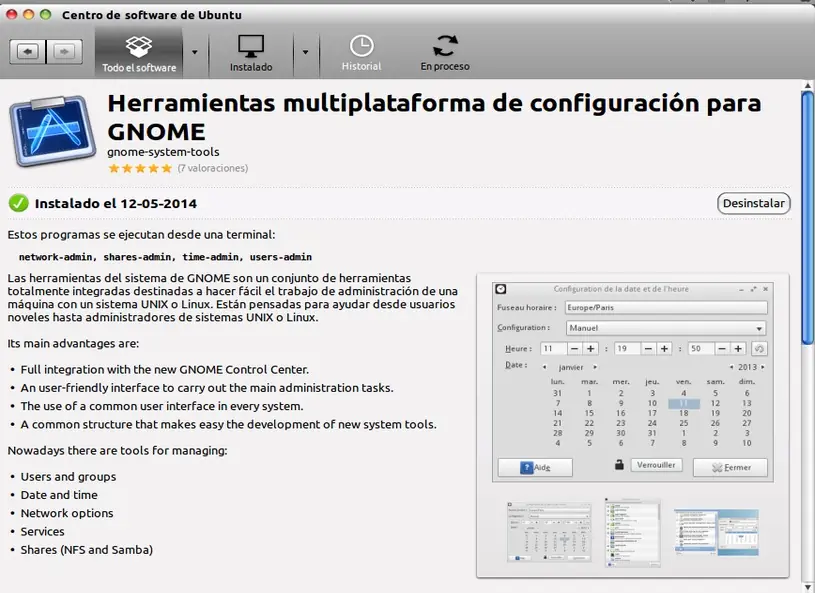Show the En proceso view
The height and width of the screenshot is (593, 815).
tap(445, 54)
